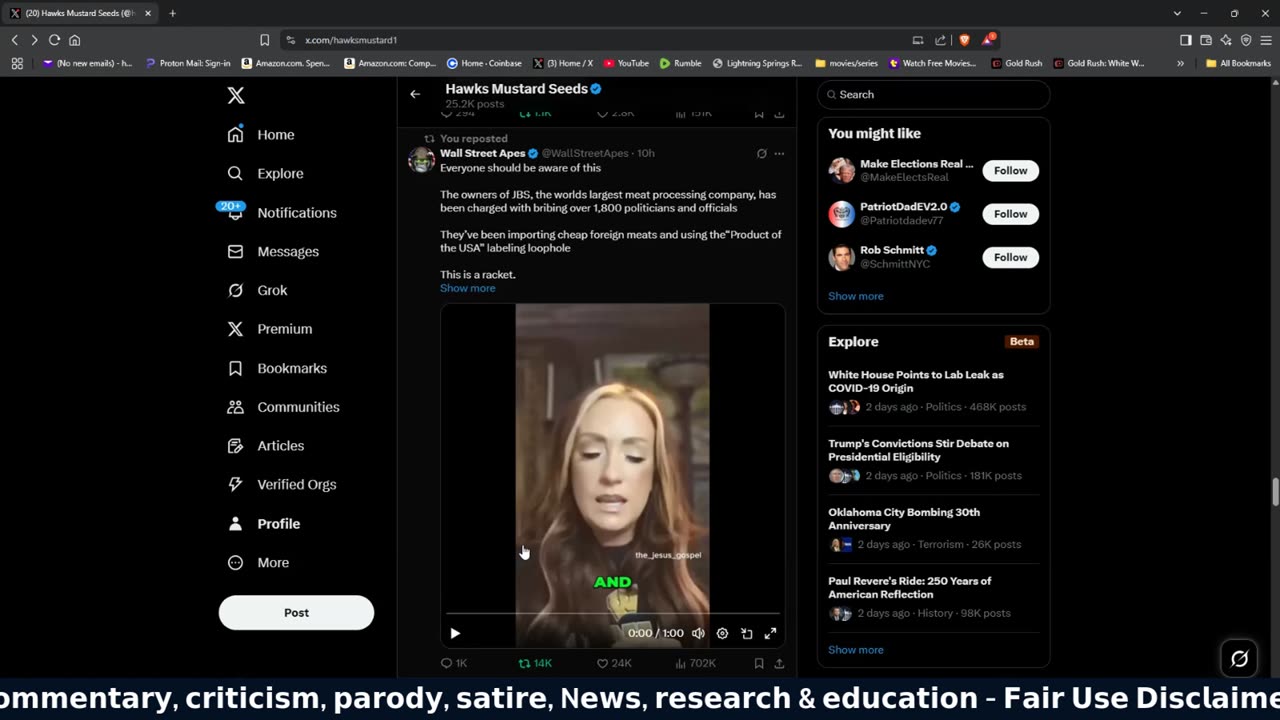
Task: Click the Search X input field
Action: click(x=934, y=94)
